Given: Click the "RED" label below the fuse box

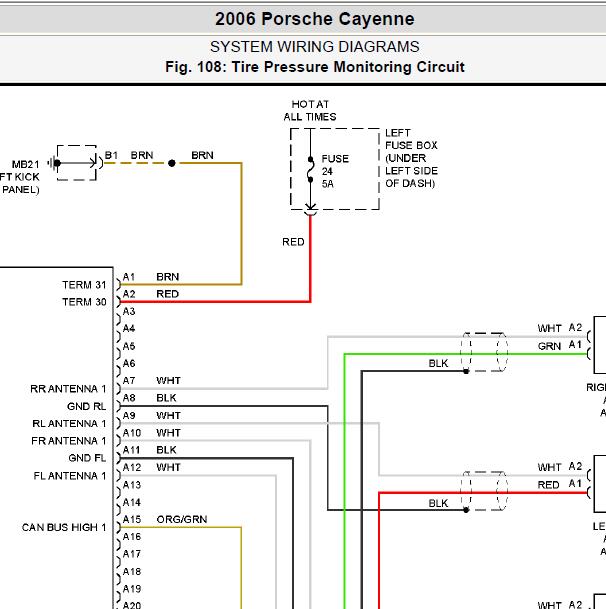Looking at the screenshot, I should (x=293, y=242).
